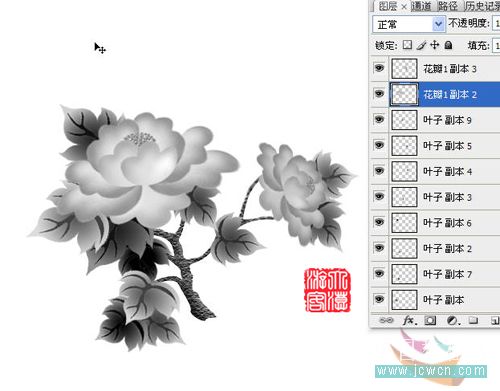Toggle lock position move icon
500x391 pixels.
pyautogui.click(x=435, y=45)
